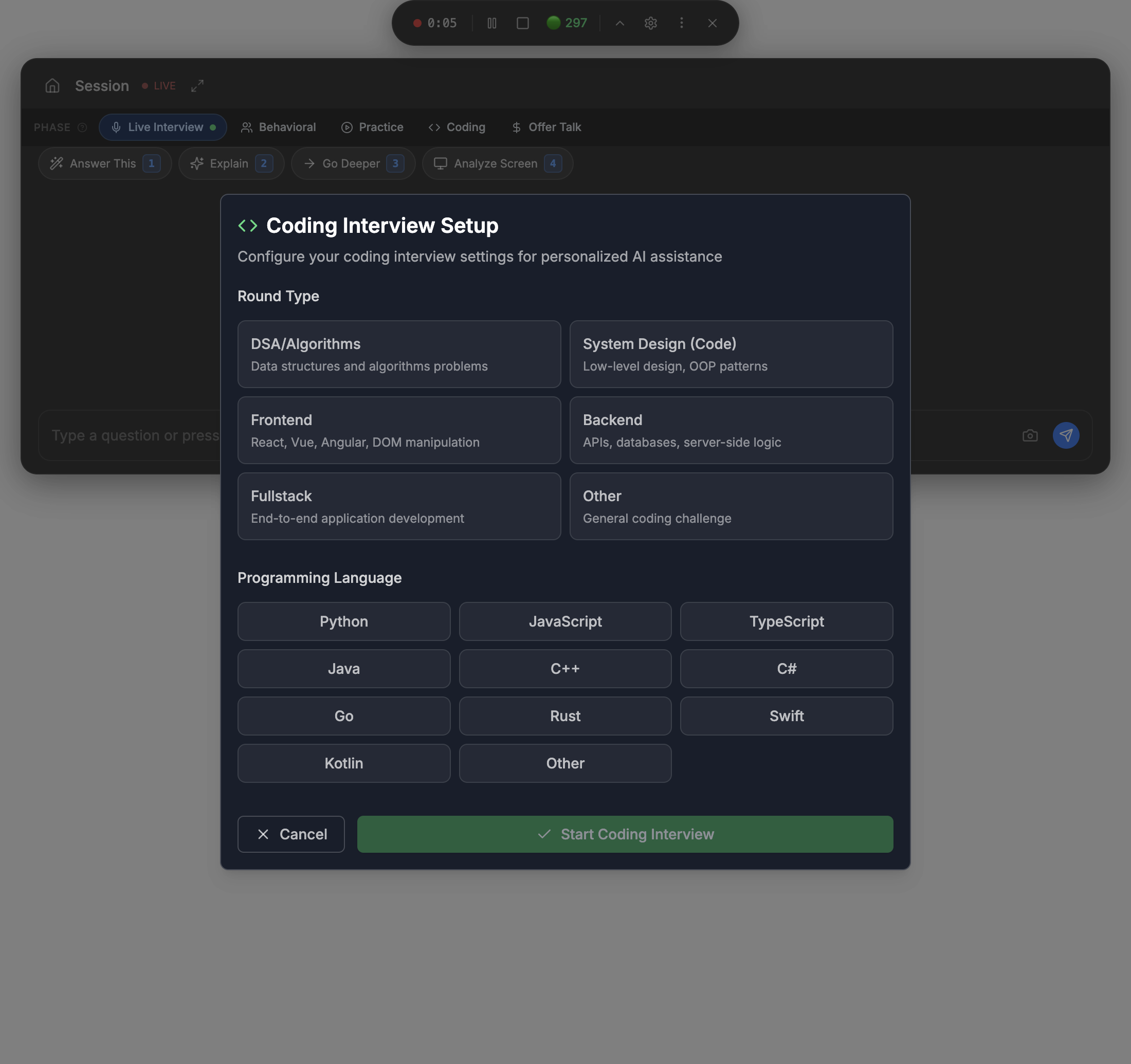The image size is (1131, 1064).
Task: Choose C++ as programming language
Action: [565, 669]
